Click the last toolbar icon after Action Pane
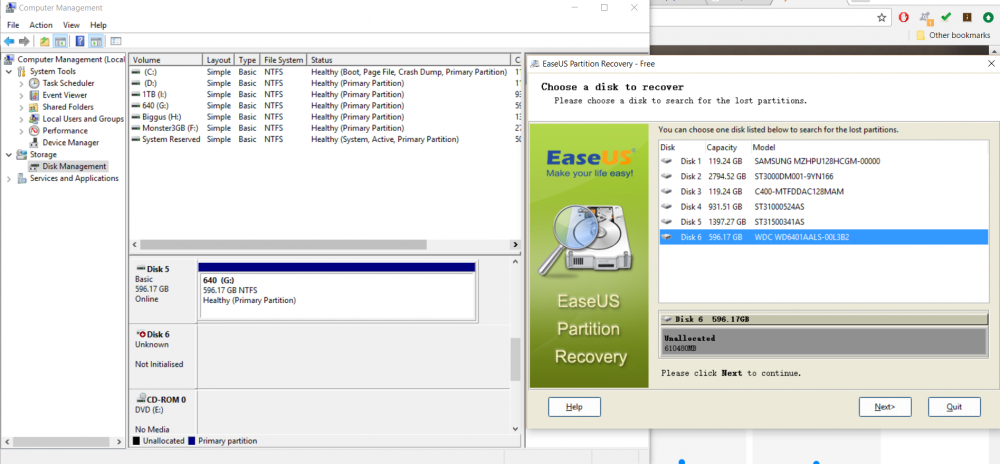 (115, 41)
